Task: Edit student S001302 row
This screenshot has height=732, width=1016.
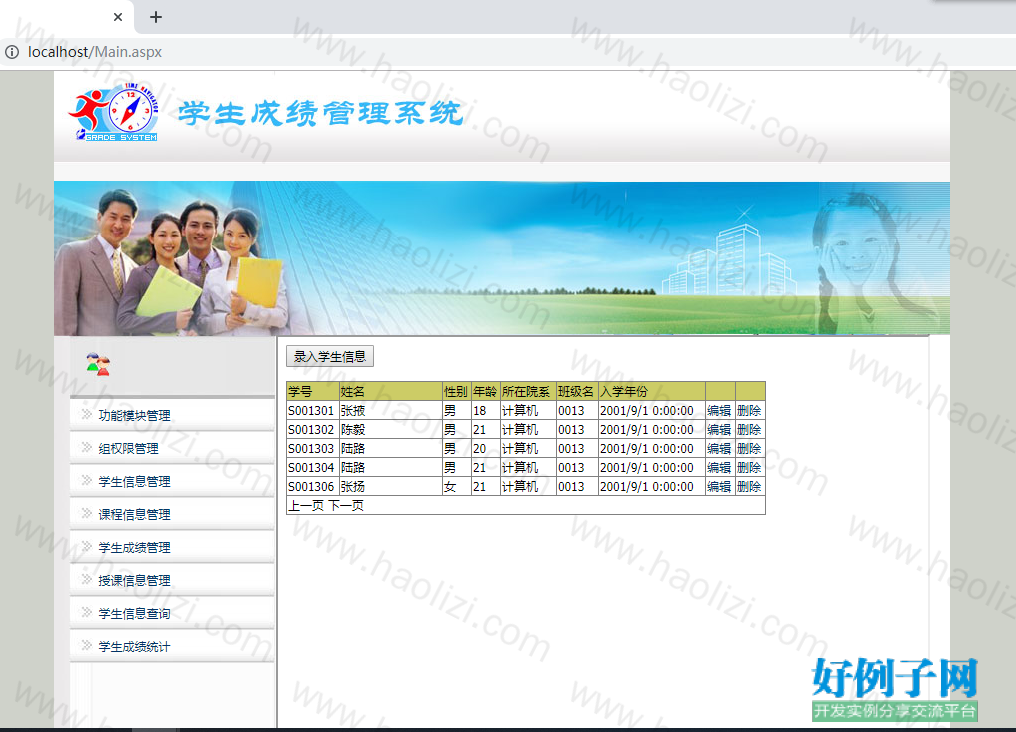Action: click(x=719, y=429)
